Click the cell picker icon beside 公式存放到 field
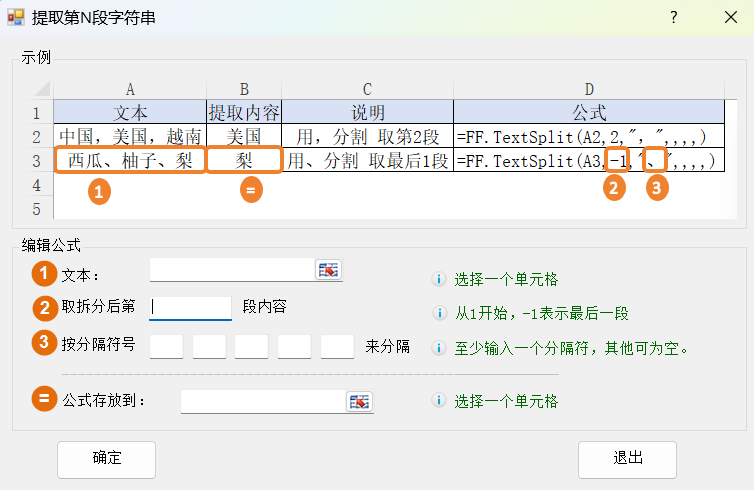This screenshot has width=754, height=490. point(359,401)
